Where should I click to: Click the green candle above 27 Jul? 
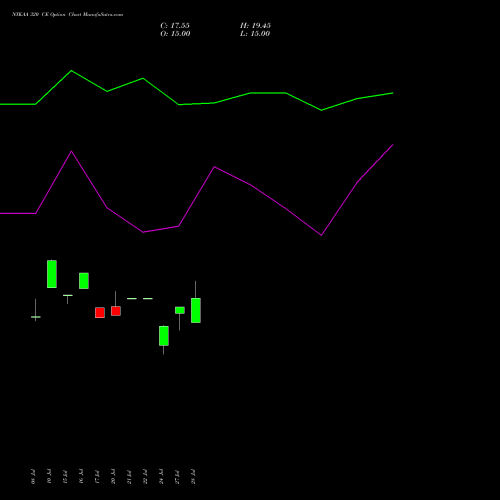180,310
